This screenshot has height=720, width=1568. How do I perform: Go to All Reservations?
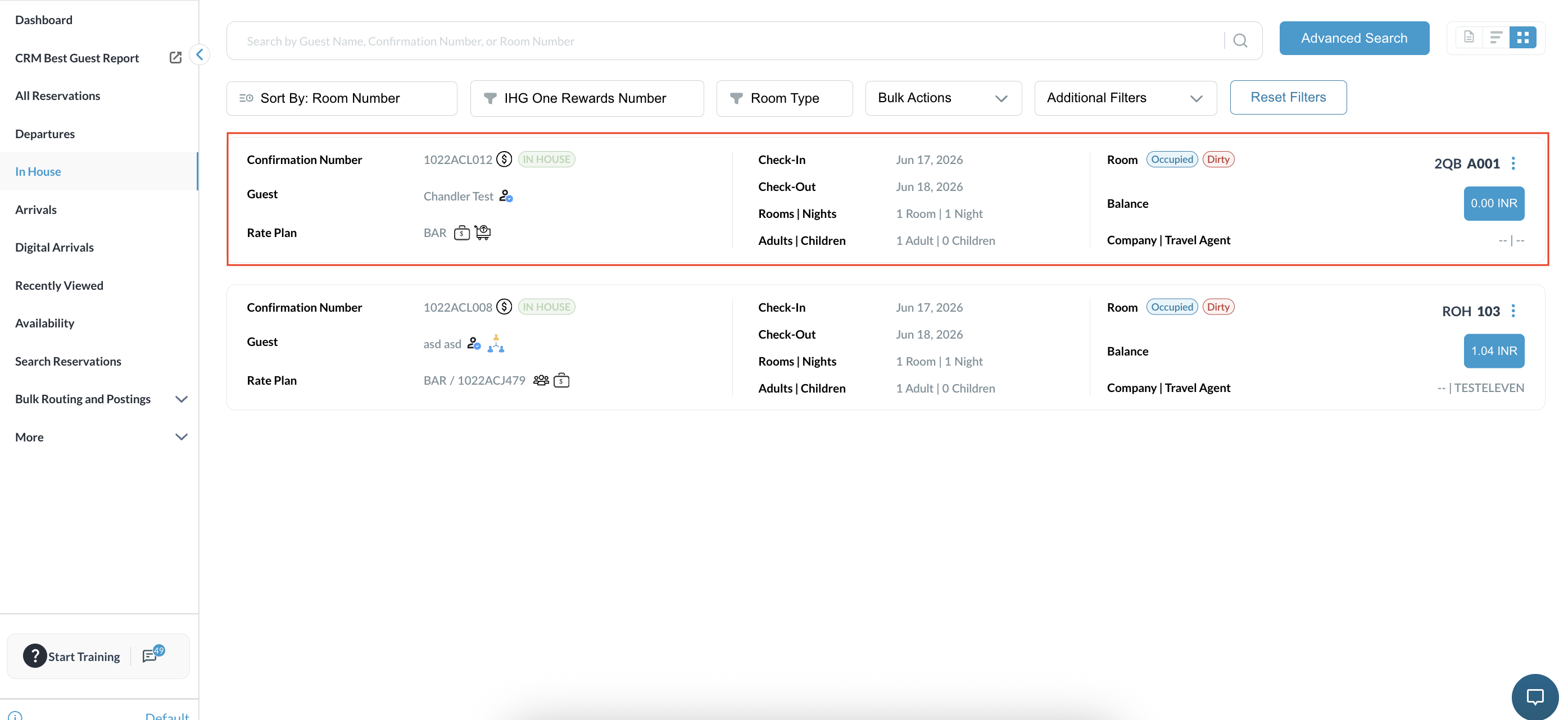pyautogui.click(x=58, y=95)
